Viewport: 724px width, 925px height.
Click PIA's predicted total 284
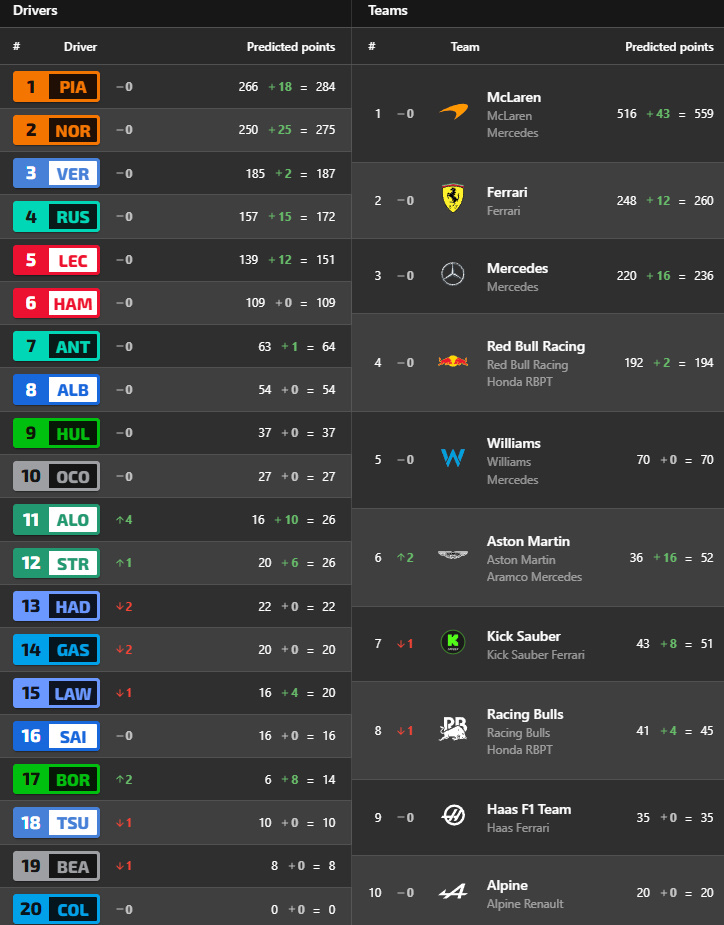[325, 87]
